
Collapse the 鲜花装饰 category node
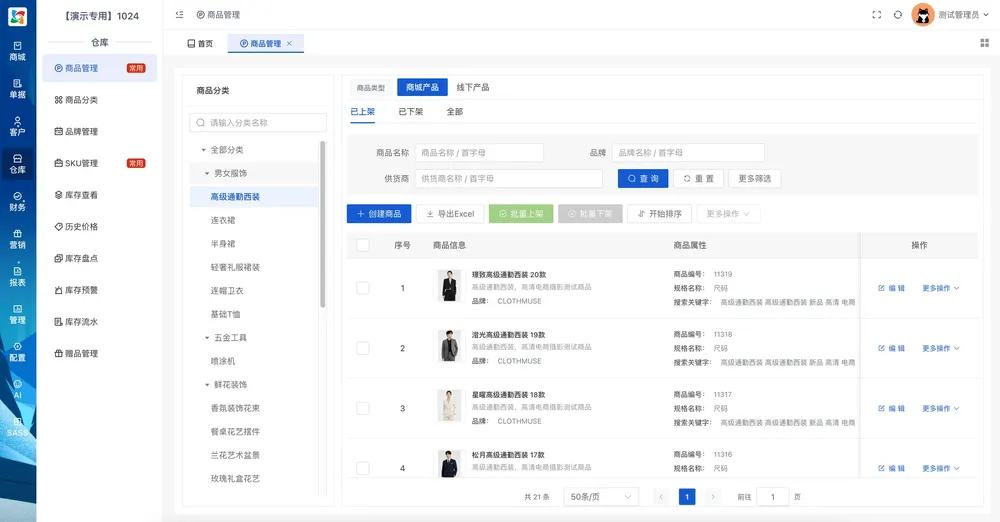click(x=207, y=385)
